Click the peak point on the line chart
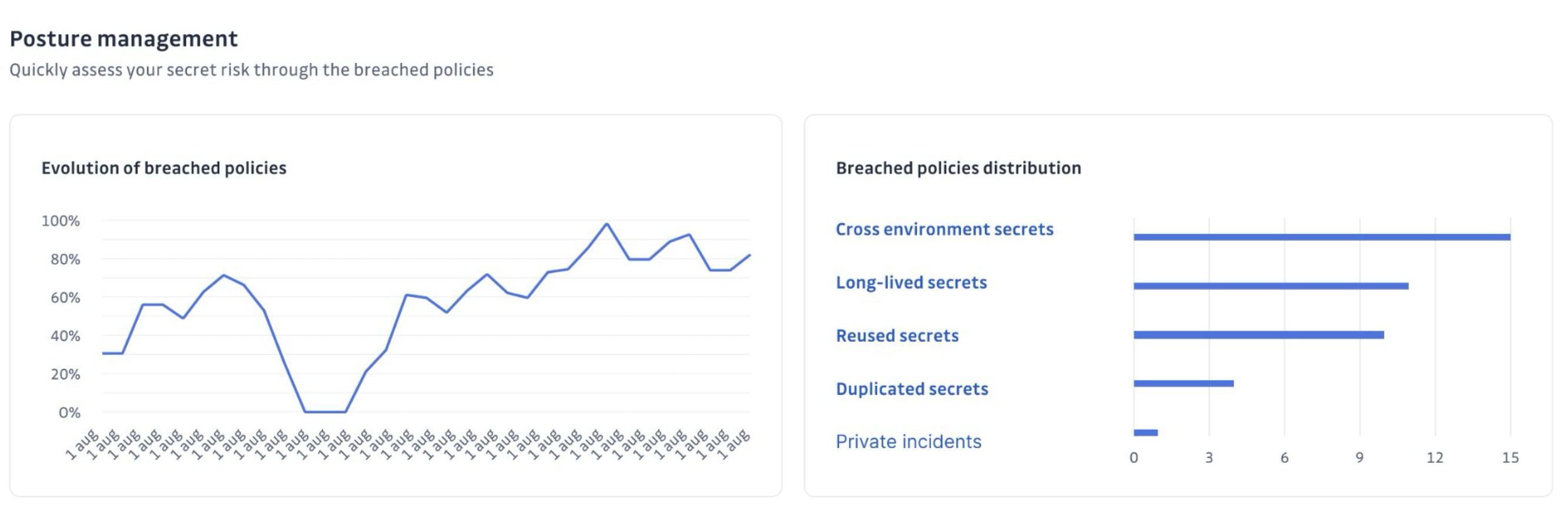The image size is (1568, 511). [x=607, y=224]
